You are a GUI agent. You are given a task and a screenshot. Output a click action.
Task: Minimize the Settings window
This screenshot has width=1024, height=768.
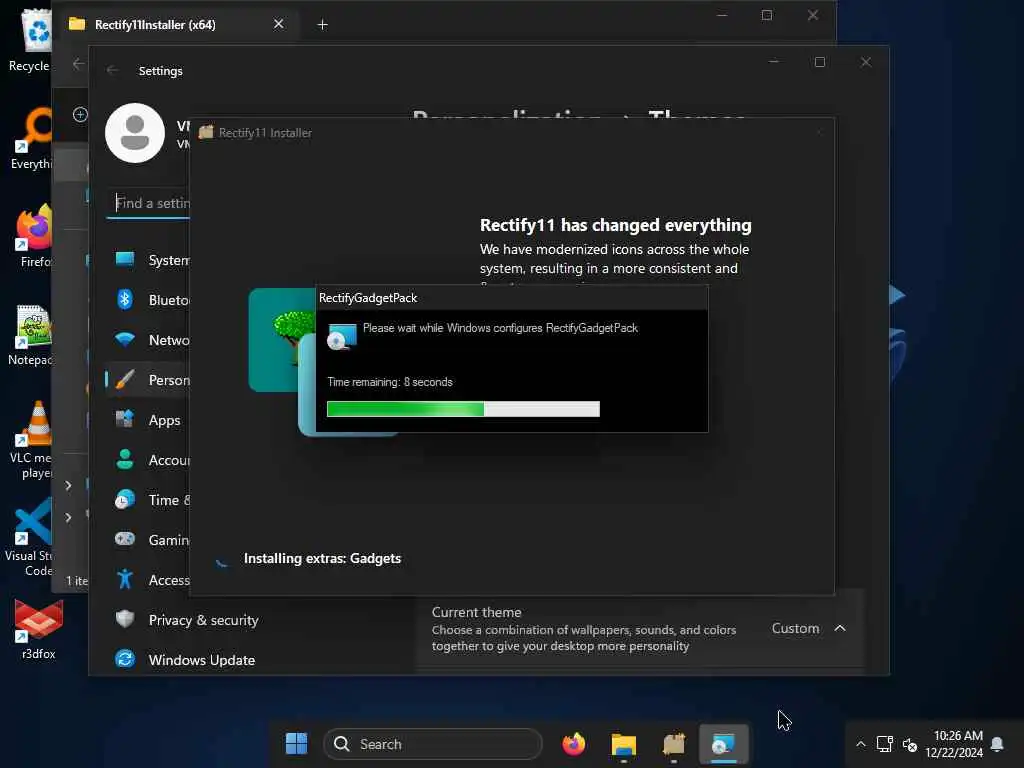click(x=774, y=62)
